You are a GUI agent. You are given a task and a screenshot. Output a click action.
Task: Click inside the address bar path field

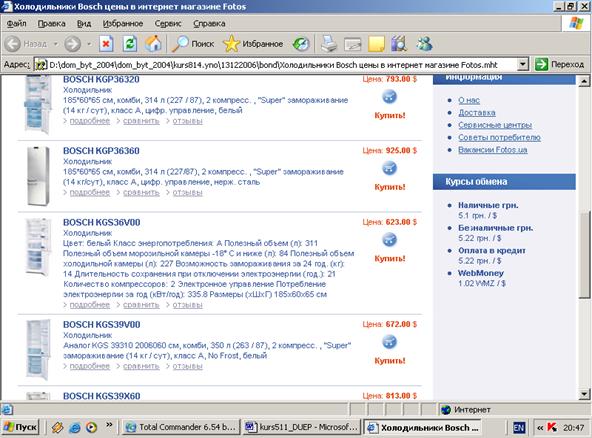pyautogui.click(x=281, y=65)
